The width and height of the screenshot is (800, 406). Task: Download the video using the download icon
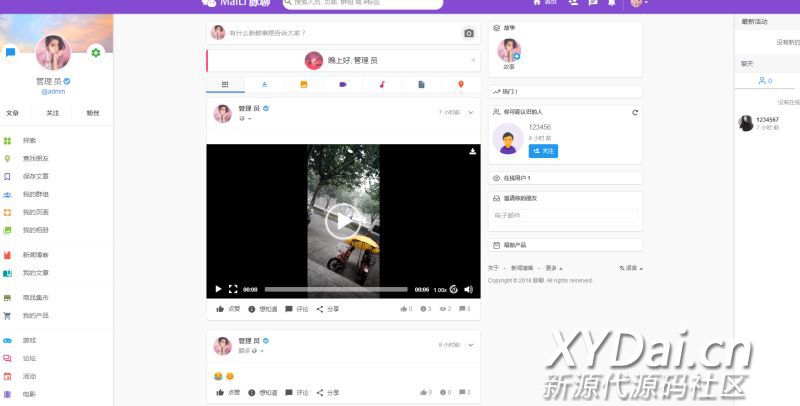472,151
